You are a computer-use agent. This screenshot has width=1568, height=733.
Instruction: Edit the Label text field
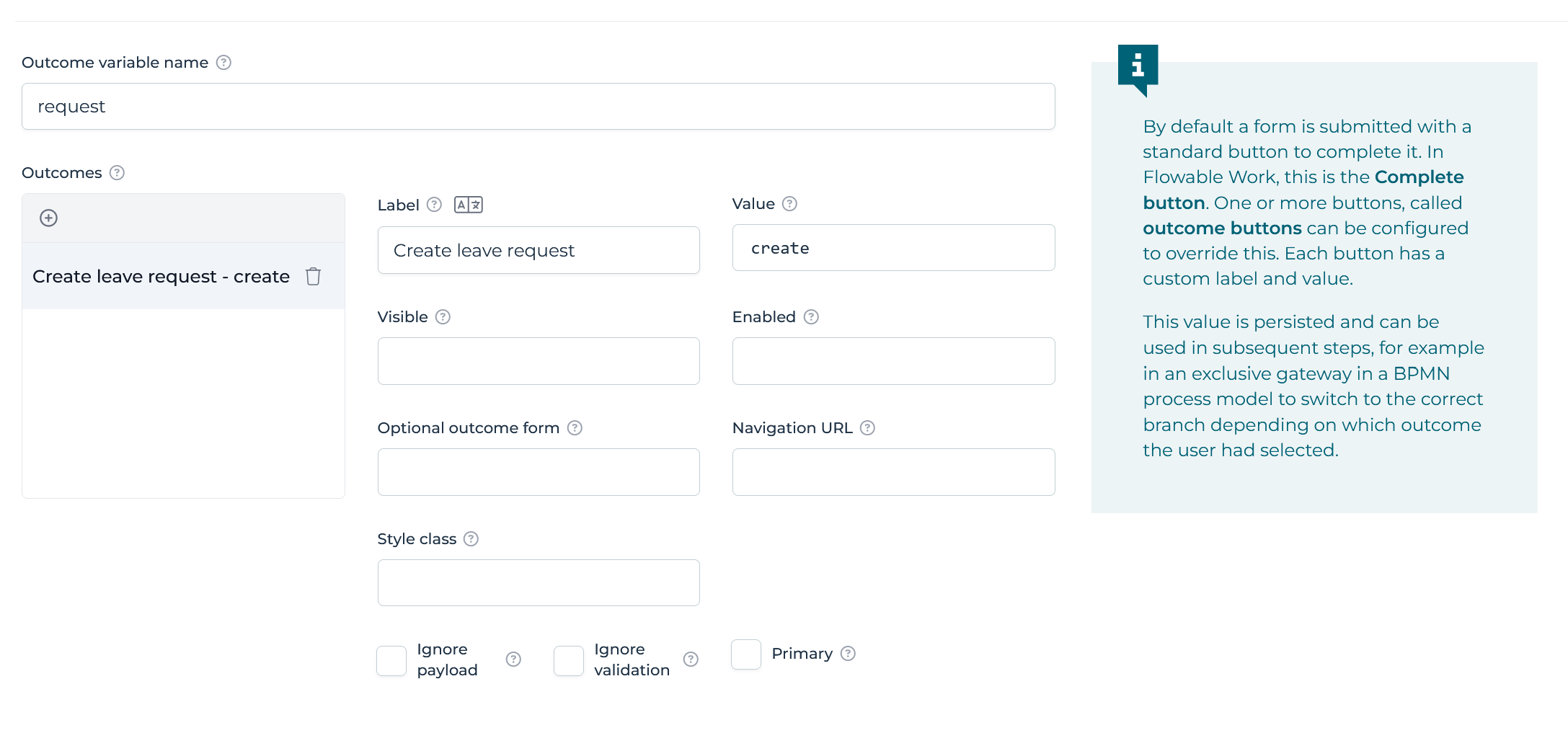[x=538, y=250]
